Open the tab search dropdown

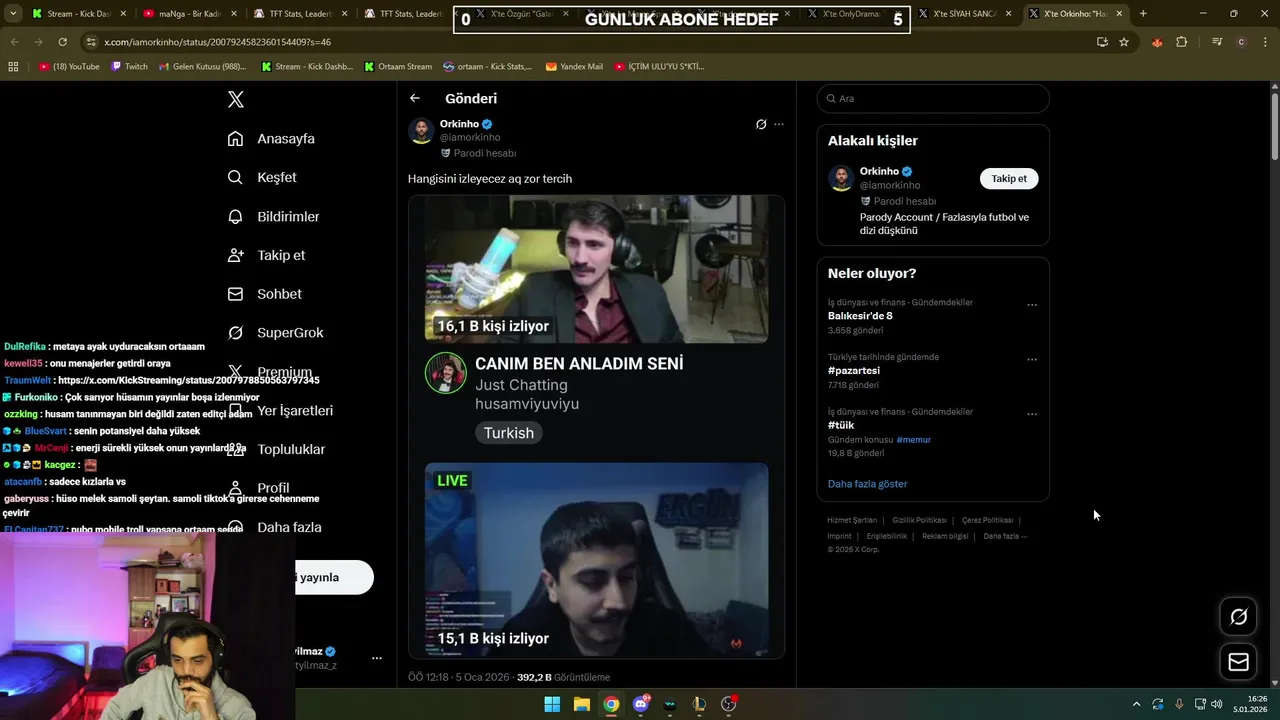point(13,14)
